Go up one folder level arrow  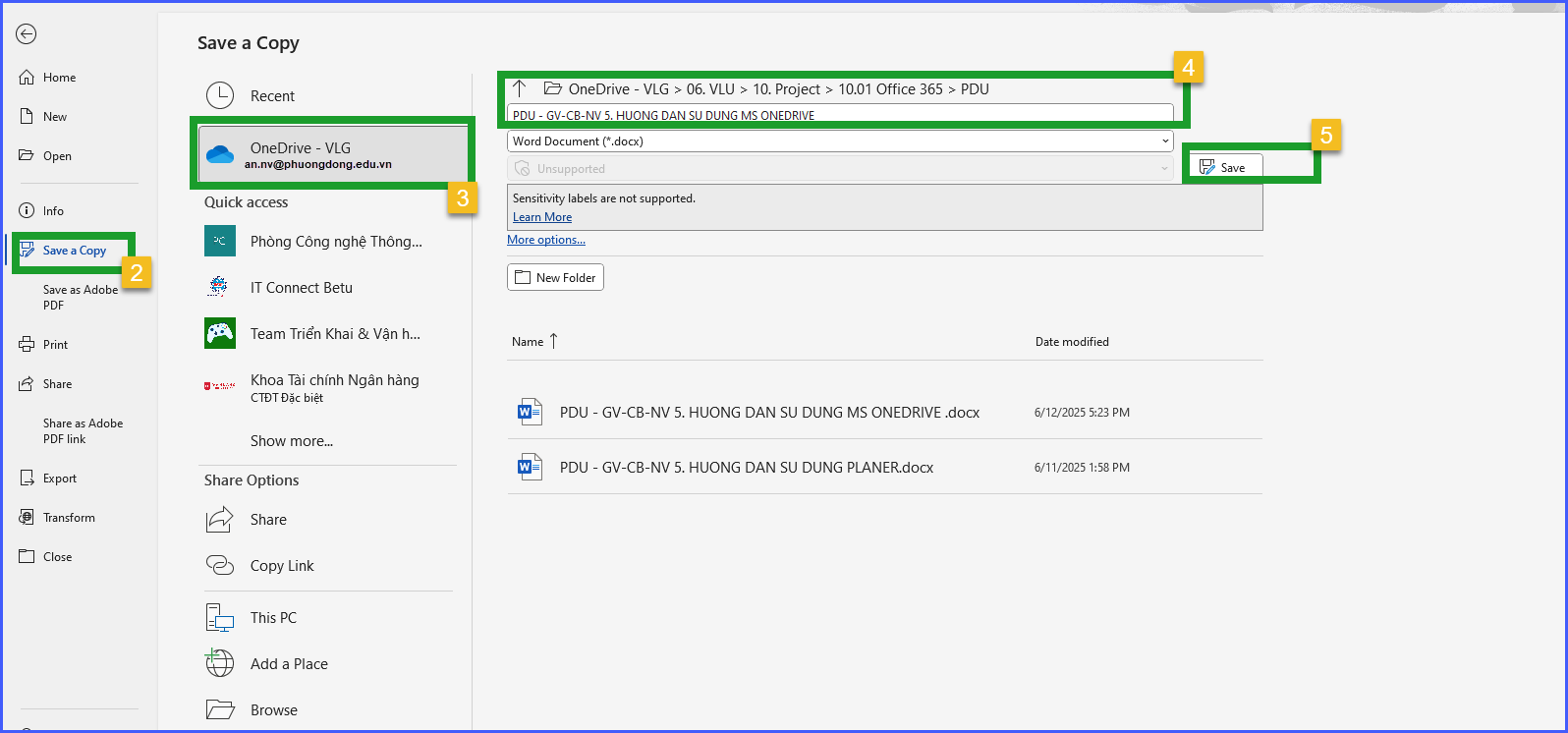coord(520,88)
